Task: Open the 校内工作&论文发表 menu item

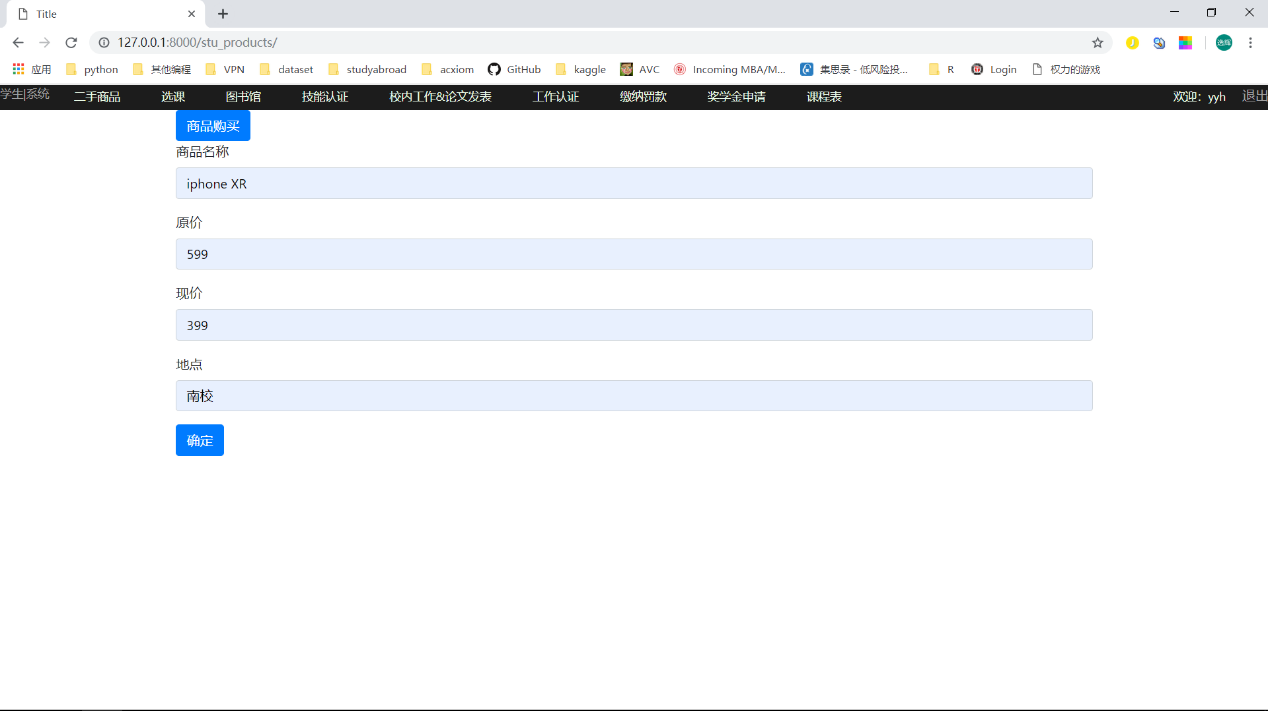Action: click(x=440, y=97)
